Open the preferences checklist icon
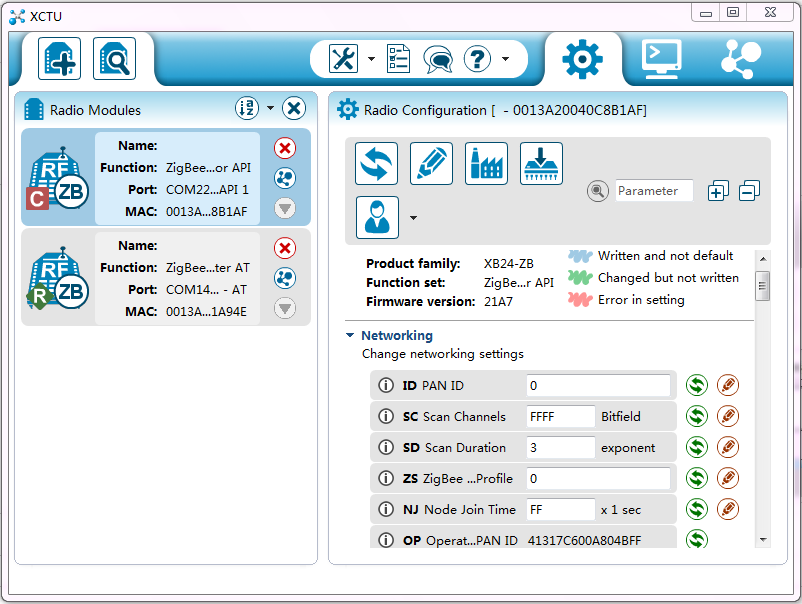Viewport: 802px width, 604px height. 398,59
